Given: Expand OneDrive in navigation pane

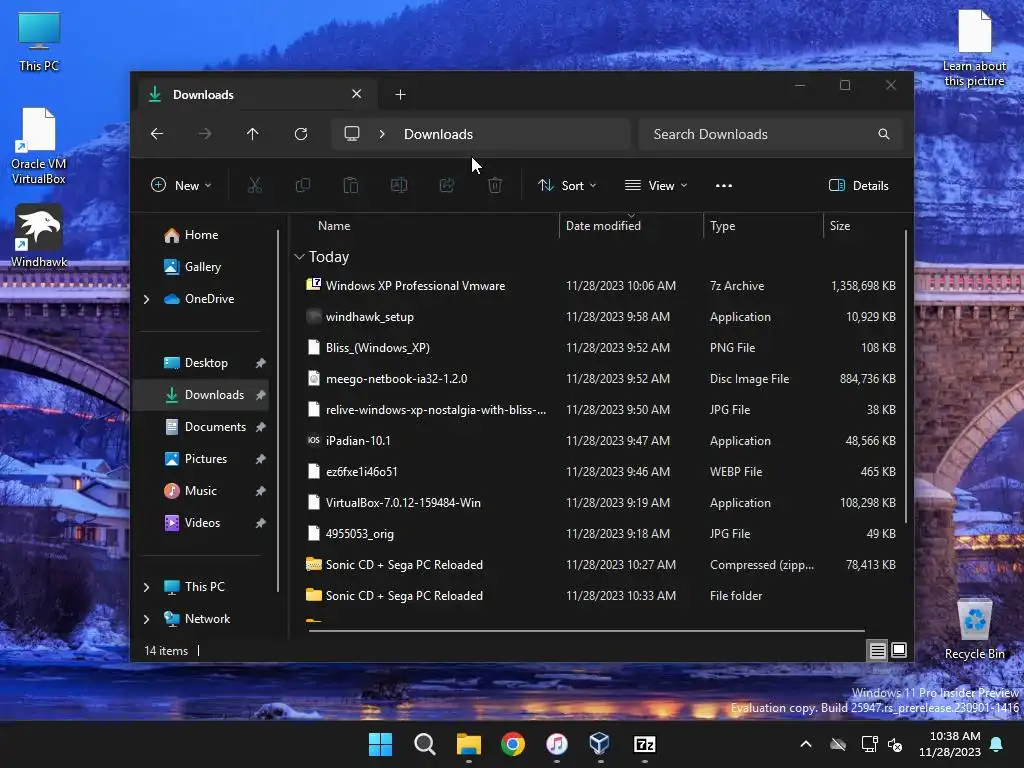Looking at the screenshot, I should pyautogui.click(x=146, y=299).
